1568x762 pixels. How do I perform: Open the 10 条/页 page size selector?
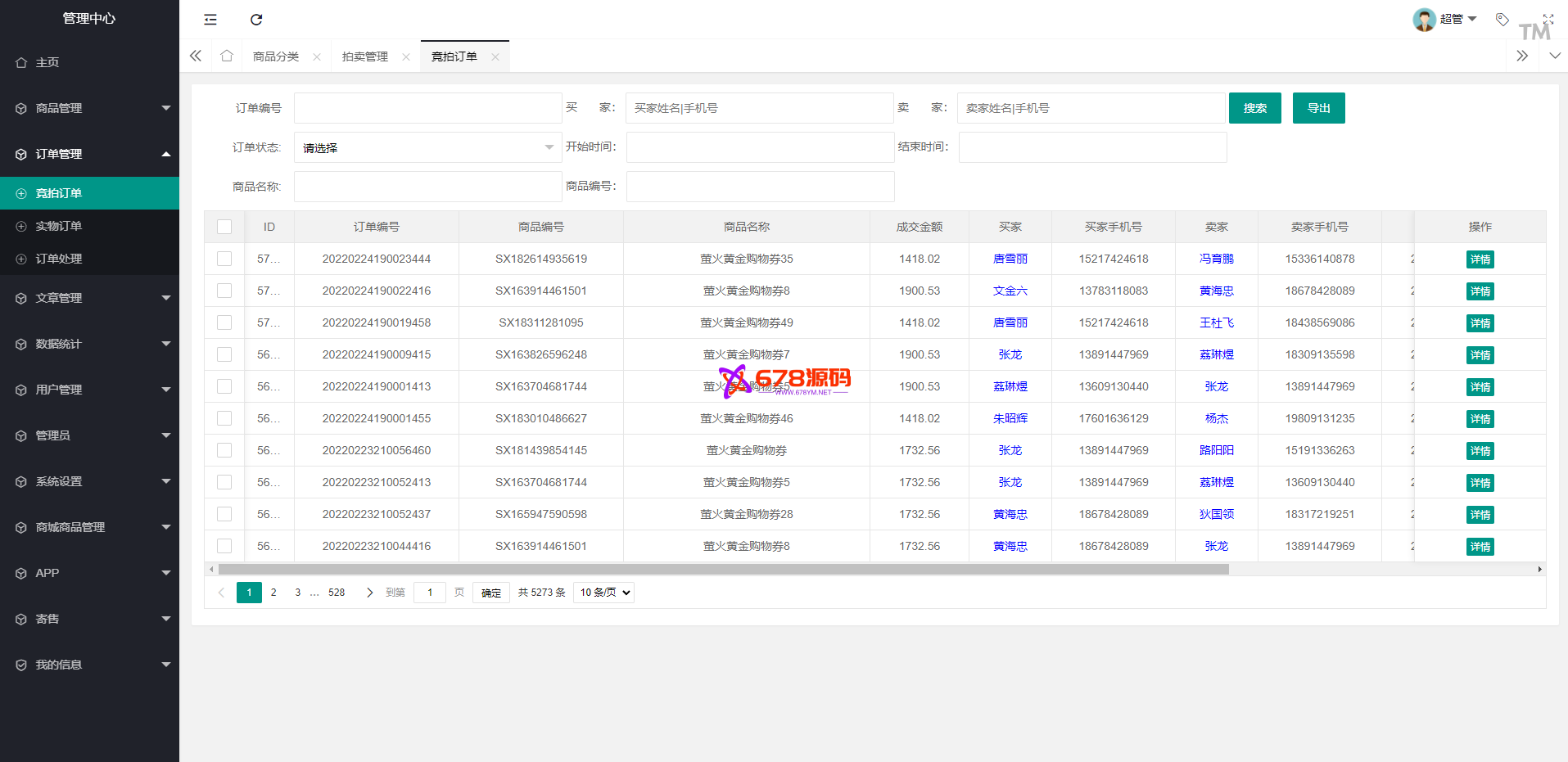(603, 593)
